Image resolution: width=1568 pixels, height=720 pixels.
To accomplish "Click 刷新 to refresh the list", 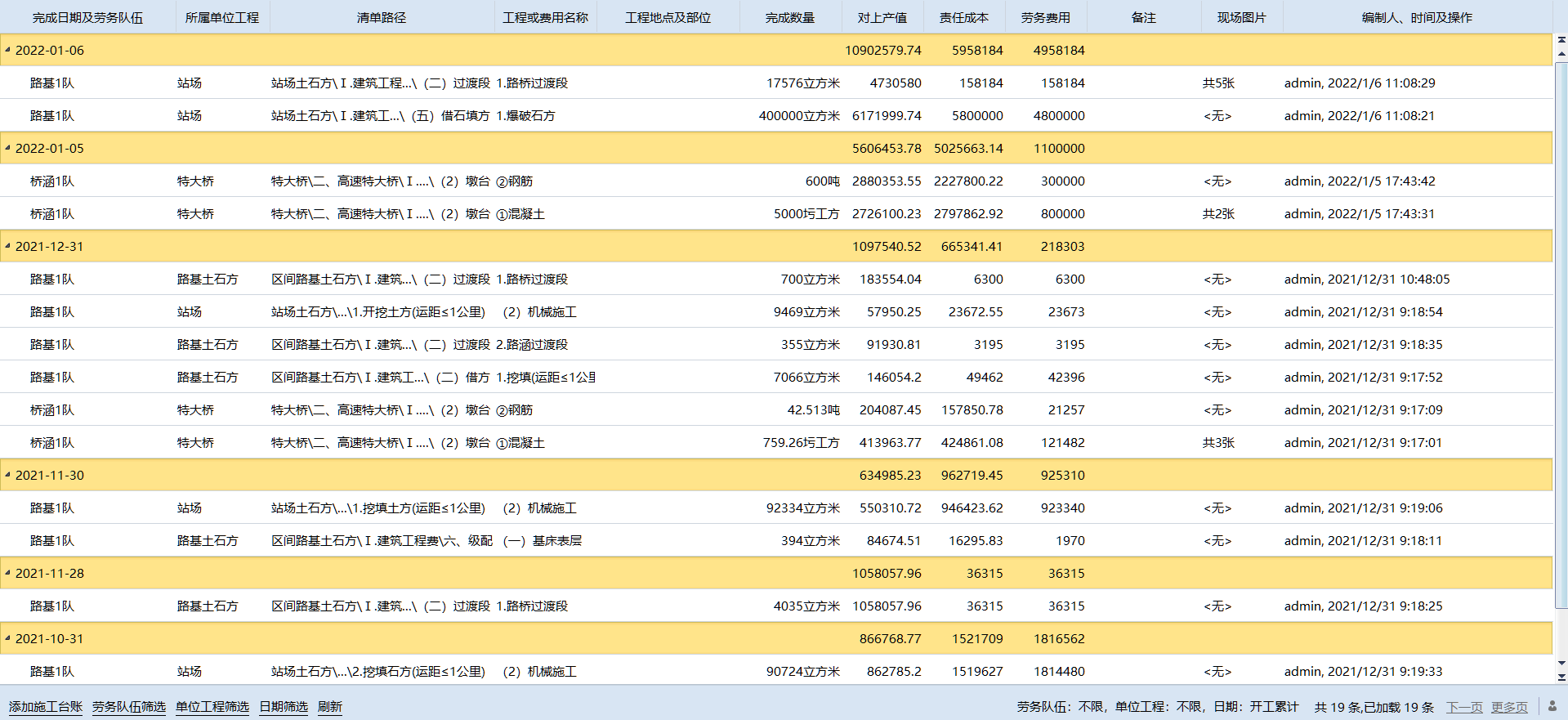I will [330, 707].
